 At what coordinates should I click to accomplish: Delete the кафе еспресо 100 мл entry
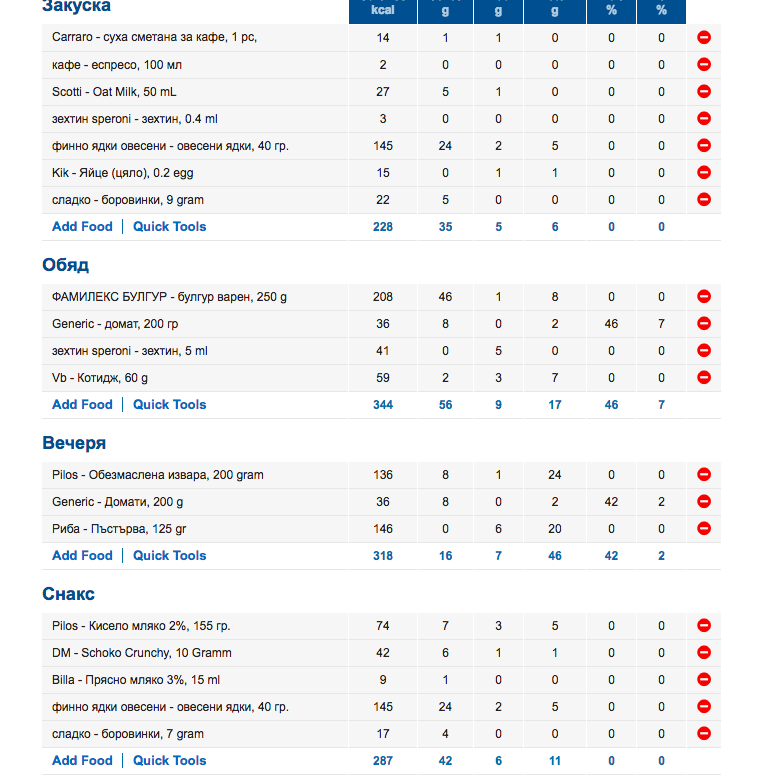(703, 65)
